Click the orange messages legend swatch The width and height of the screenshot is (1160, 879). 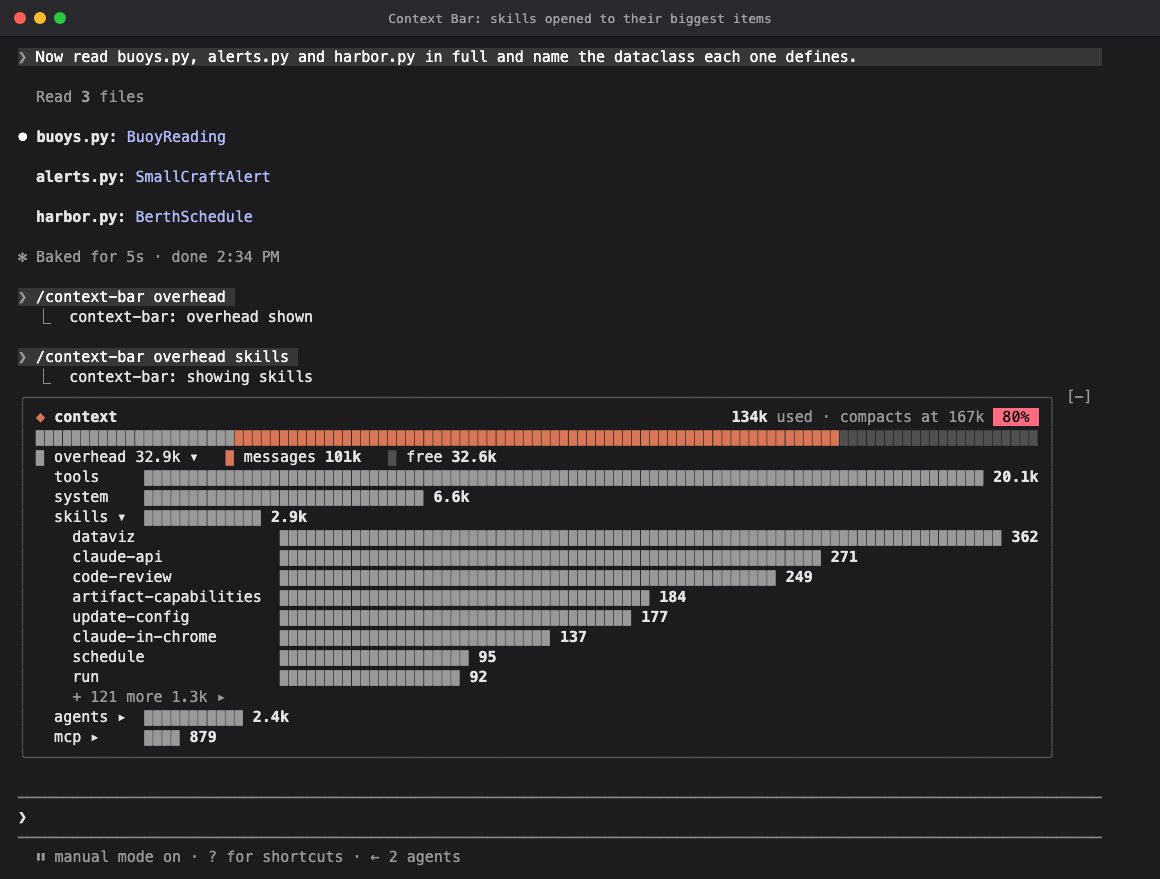(229, 457)
